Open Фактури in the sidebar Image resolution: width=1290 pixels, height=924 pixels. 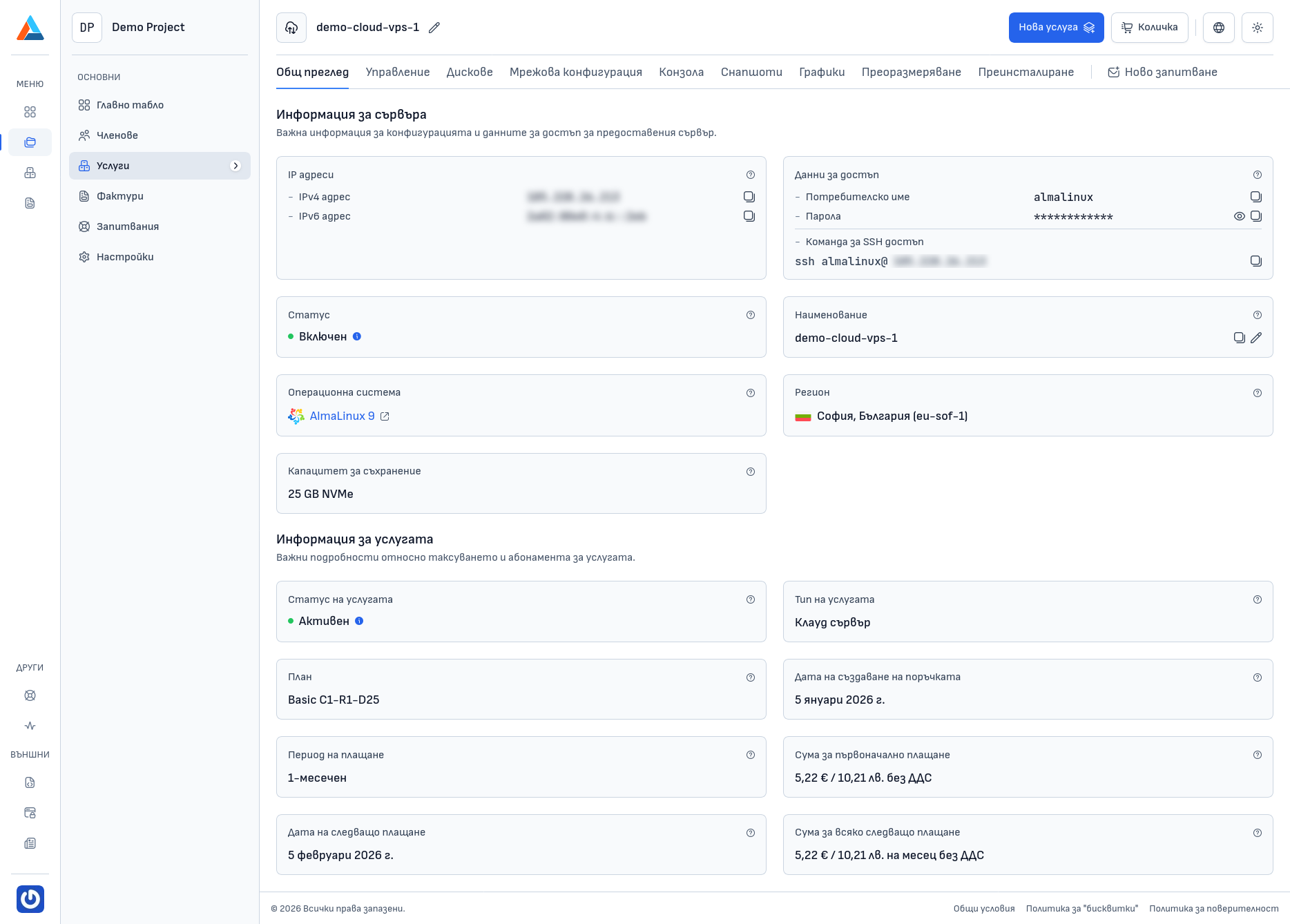120,196
